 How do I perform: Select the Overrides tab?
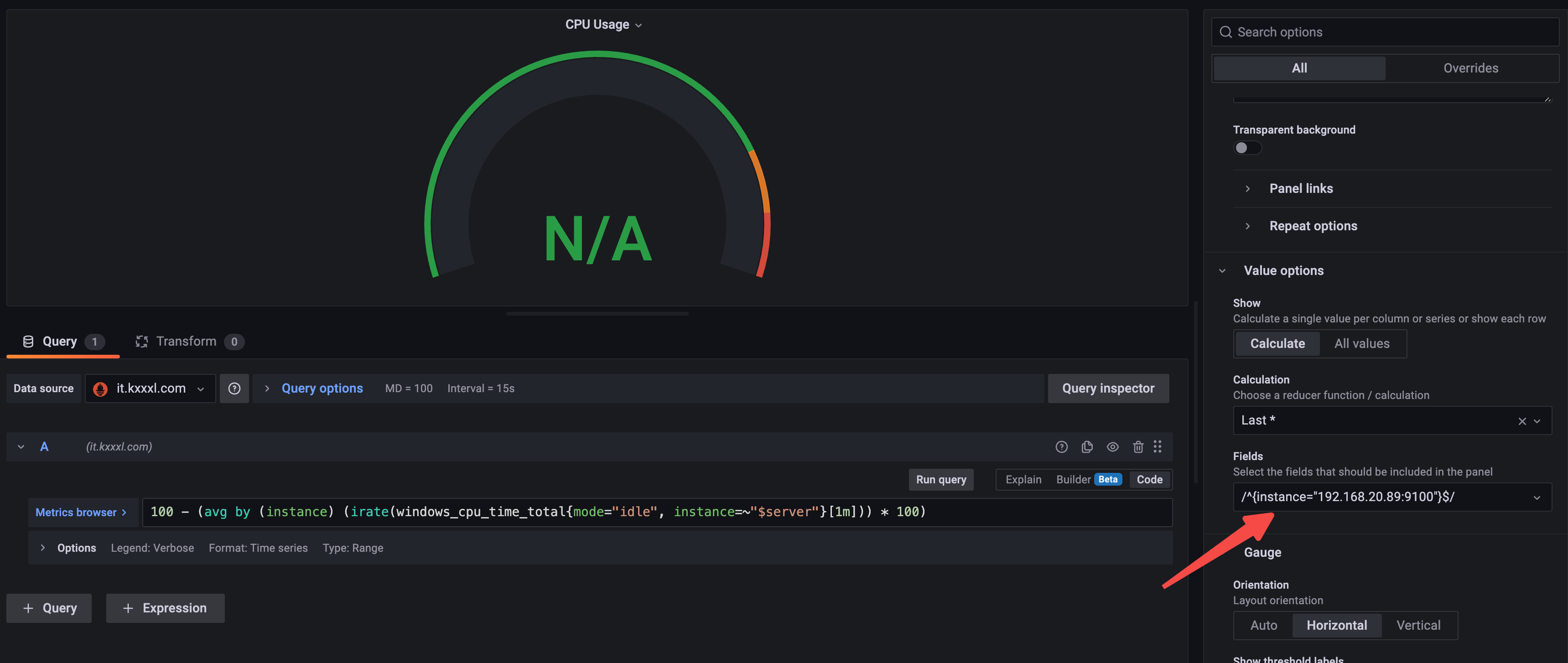coord(1471,67)
